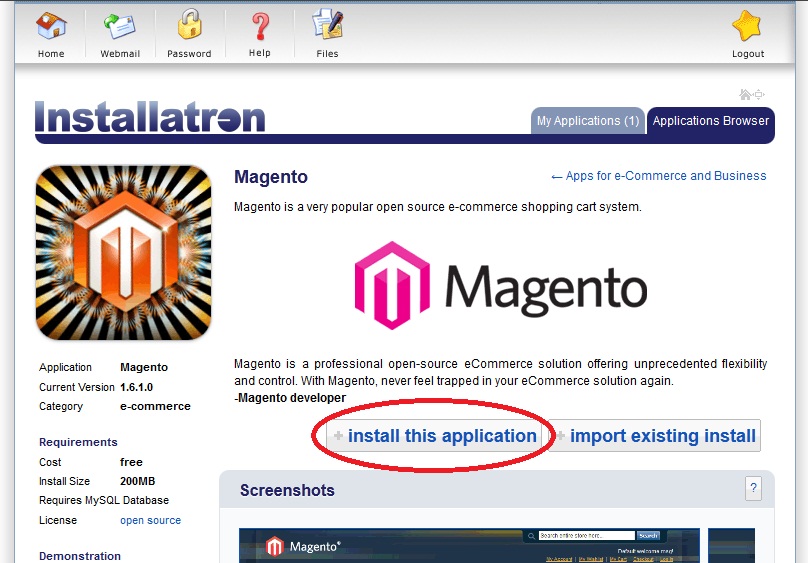The image size is (808, 563).
Task: Switch to My Applications (1) tab
Action: point(587,121)
